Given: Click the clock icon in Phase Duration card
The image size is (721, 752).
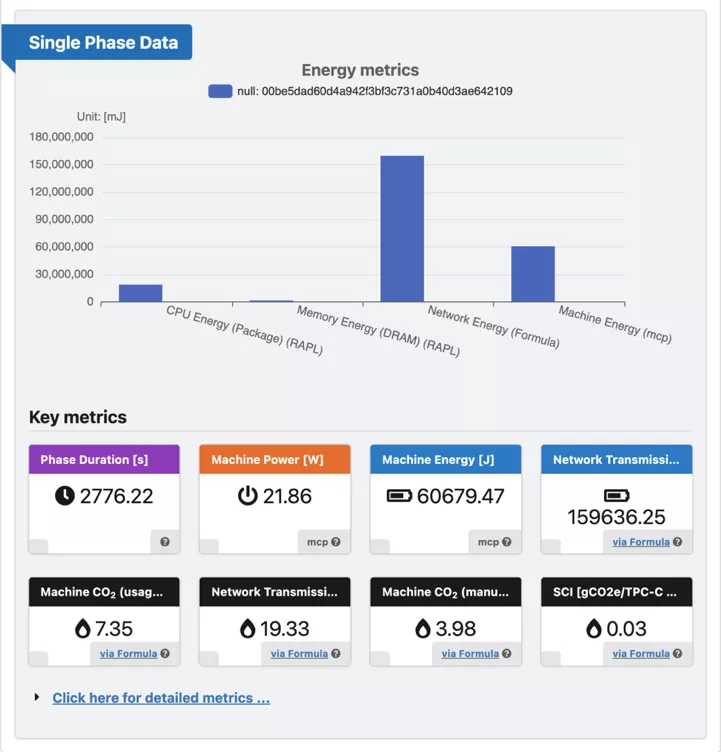Looking at the screenshot, I should tap(65, 496).
